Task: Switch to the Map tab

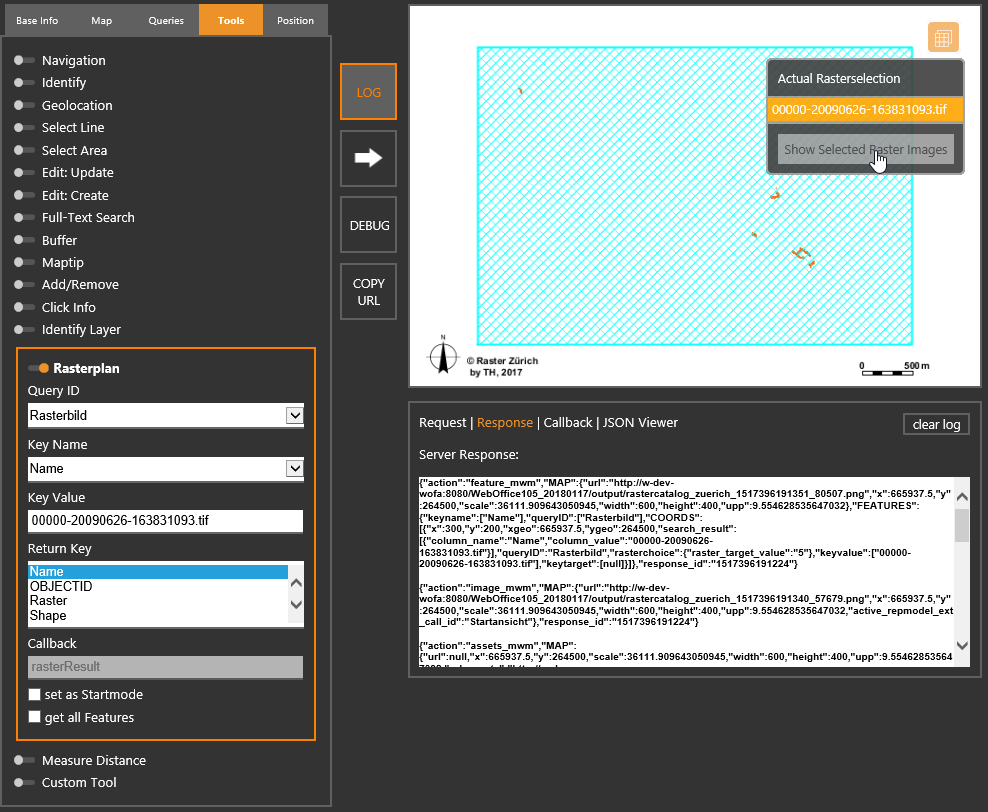Action: pyautogui.click(x=100, y=19)
